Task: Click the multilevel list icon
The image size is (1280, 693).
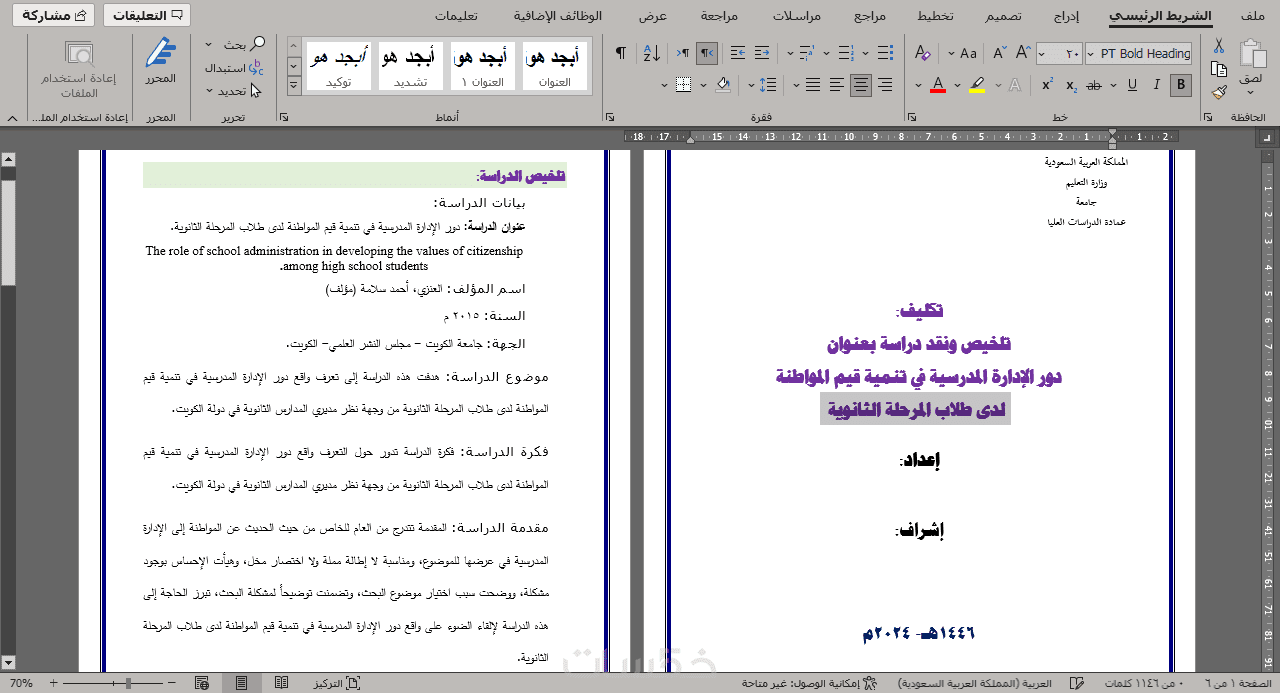Action: (x=806, y=53)
